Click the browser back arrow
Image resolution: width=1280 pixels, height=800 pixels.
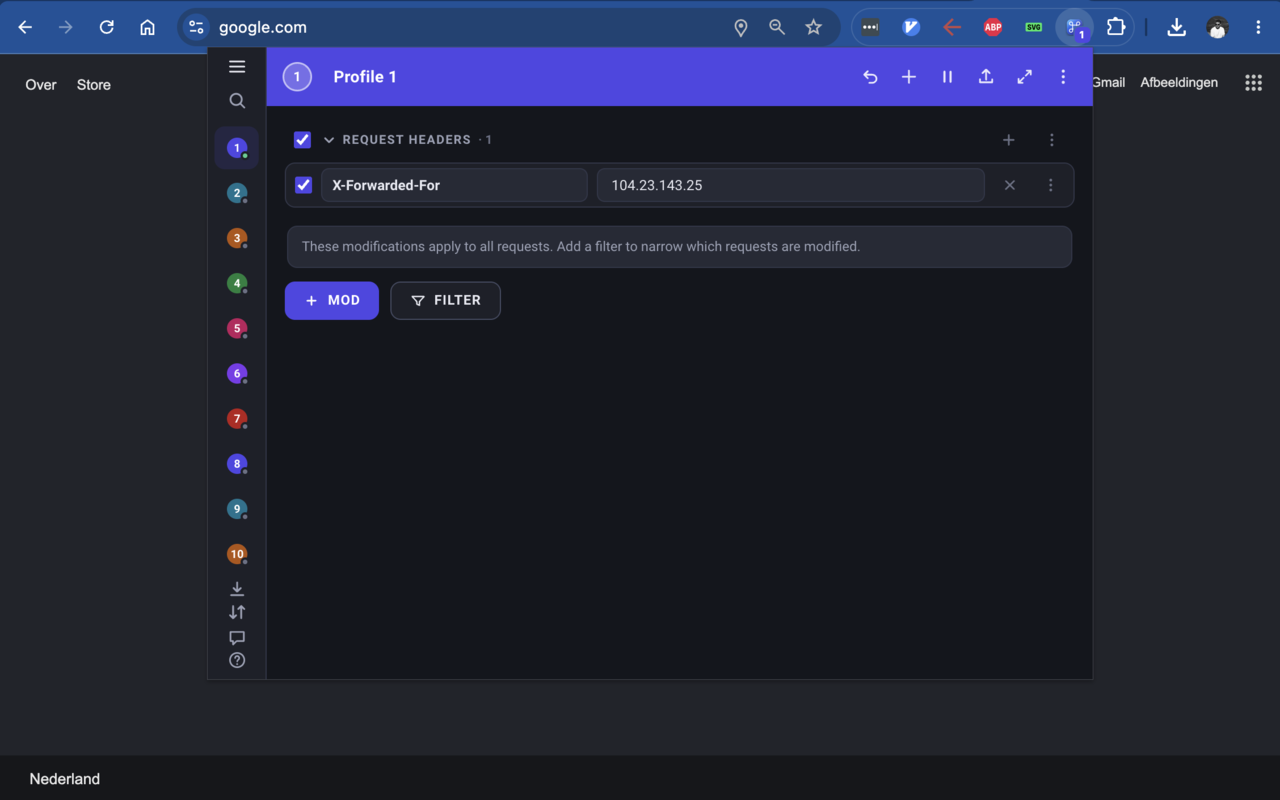(25, 27)
